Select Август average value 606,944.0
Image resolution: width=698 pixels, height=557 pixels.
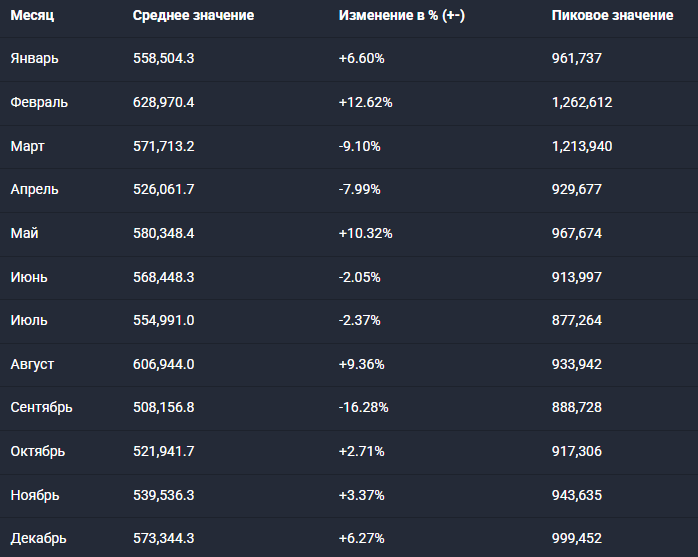click(x=163, y=364)
